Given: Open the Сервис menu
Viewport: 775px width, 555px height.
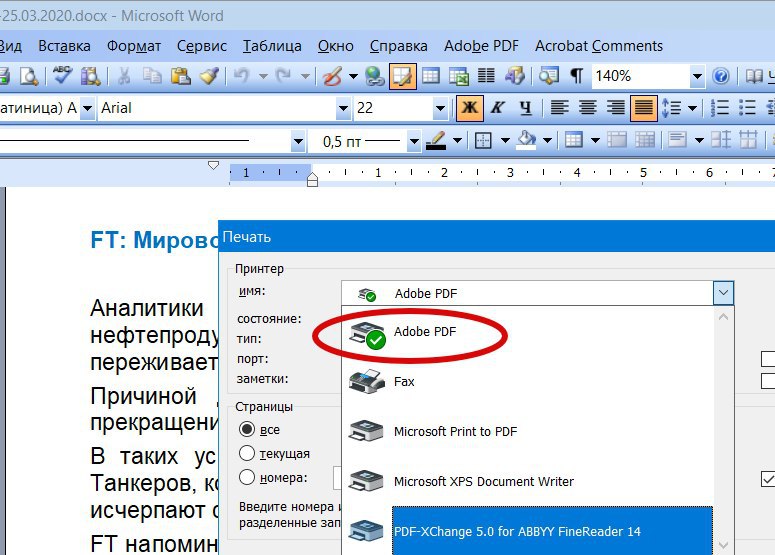Looking at the screenshot, I should point(202,46).
